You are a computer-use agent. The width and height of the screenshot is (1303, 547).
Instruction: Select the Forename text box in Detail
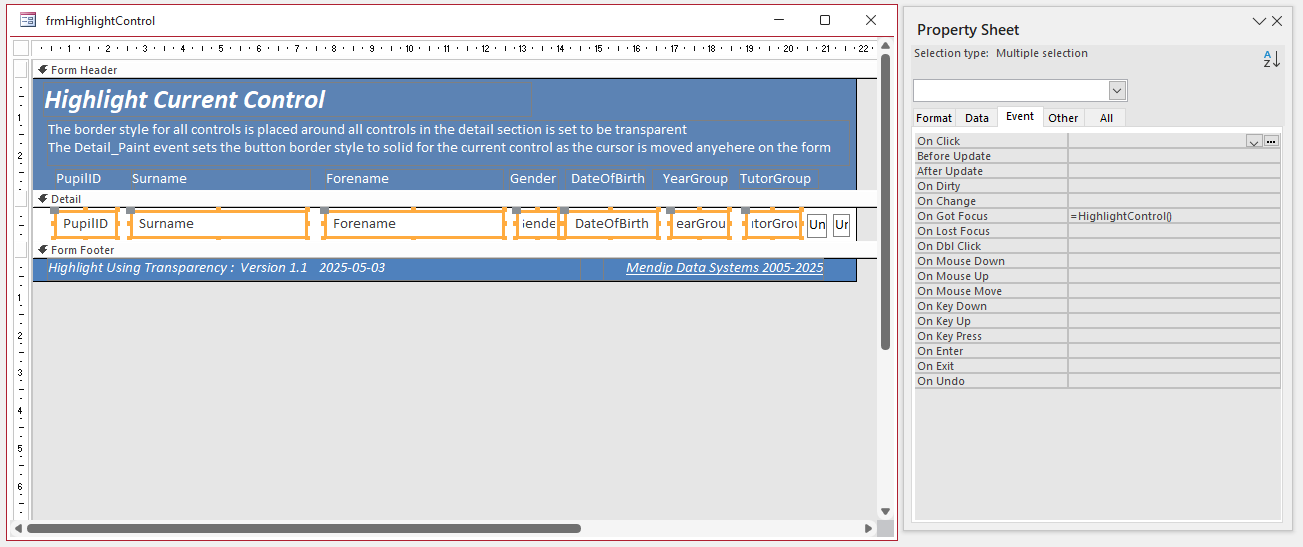point(414,224)
